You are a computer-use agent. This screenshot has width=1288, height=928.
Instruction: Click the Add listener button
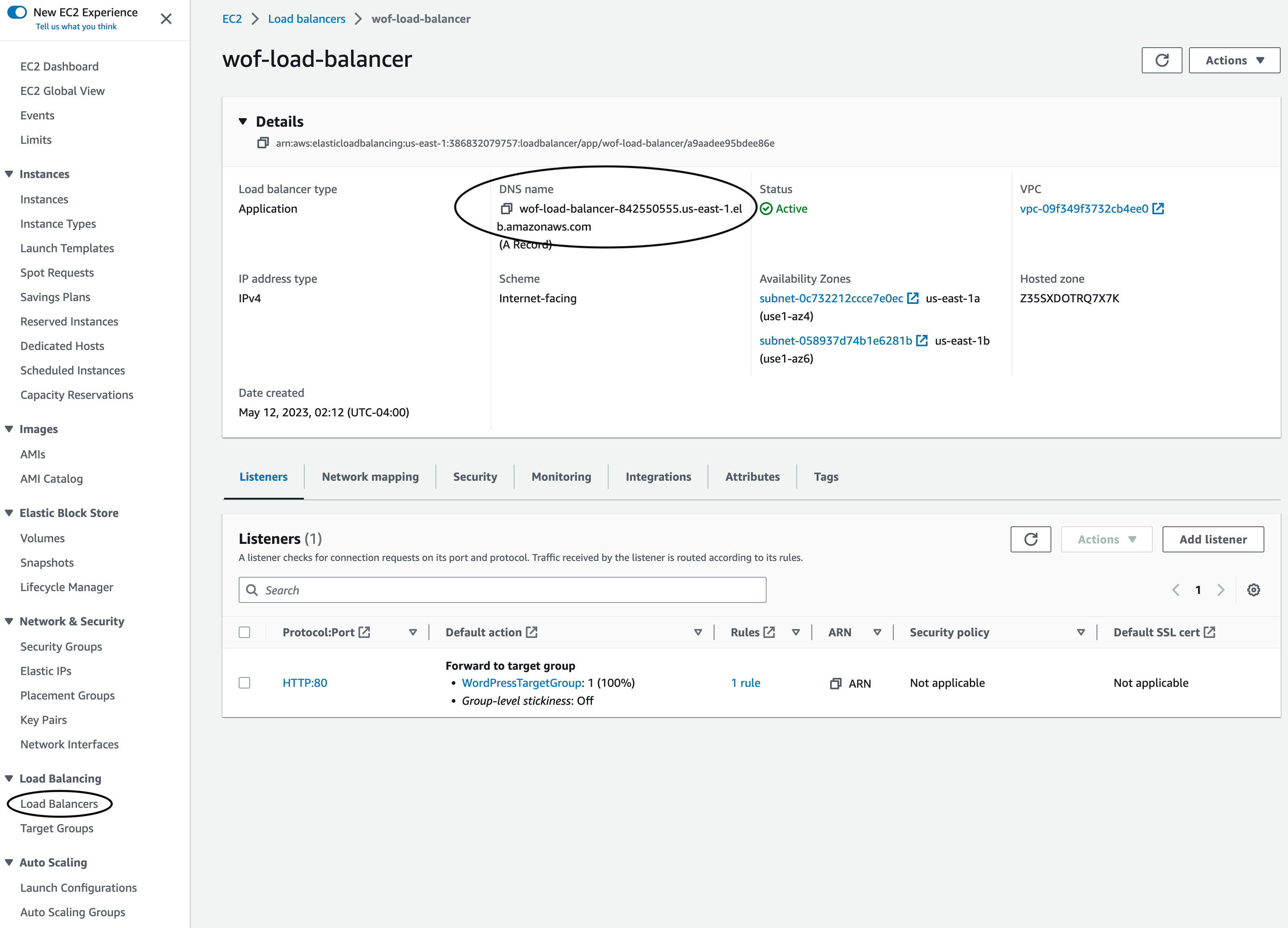(x=1213, y=539)
